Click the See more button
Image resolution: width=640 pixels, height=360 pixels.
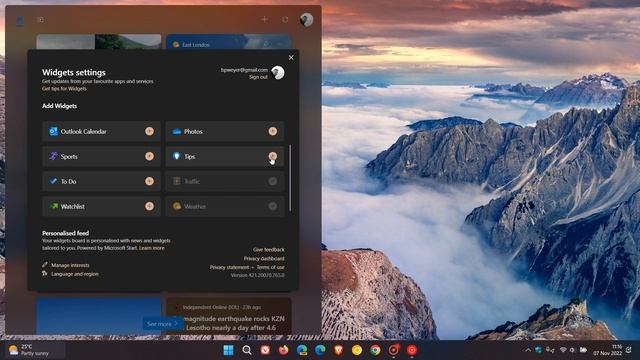pyautogui.click(x=162, y=324)
